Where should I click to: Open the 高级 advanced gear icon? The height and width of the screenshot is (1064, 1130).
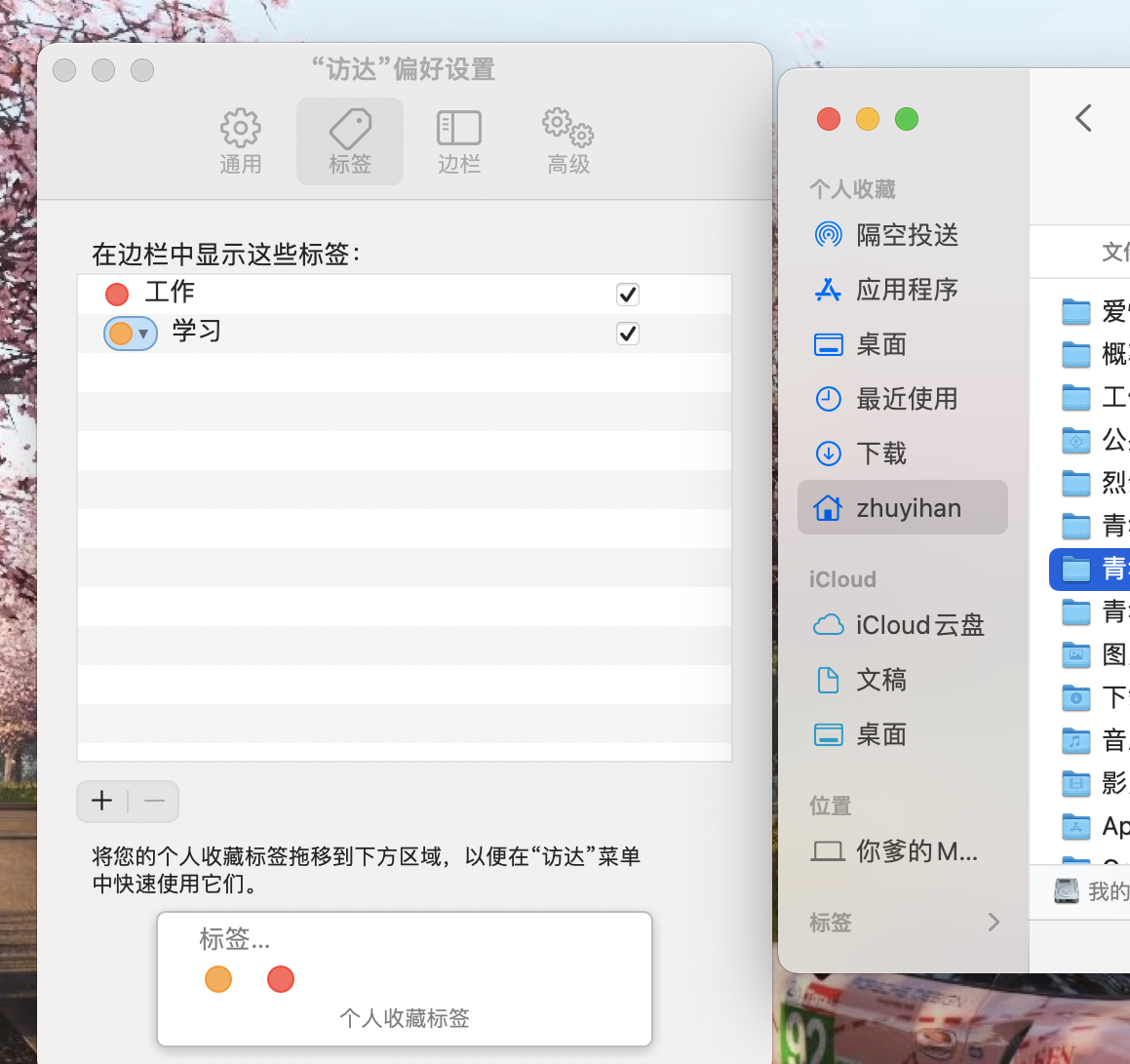567,128
